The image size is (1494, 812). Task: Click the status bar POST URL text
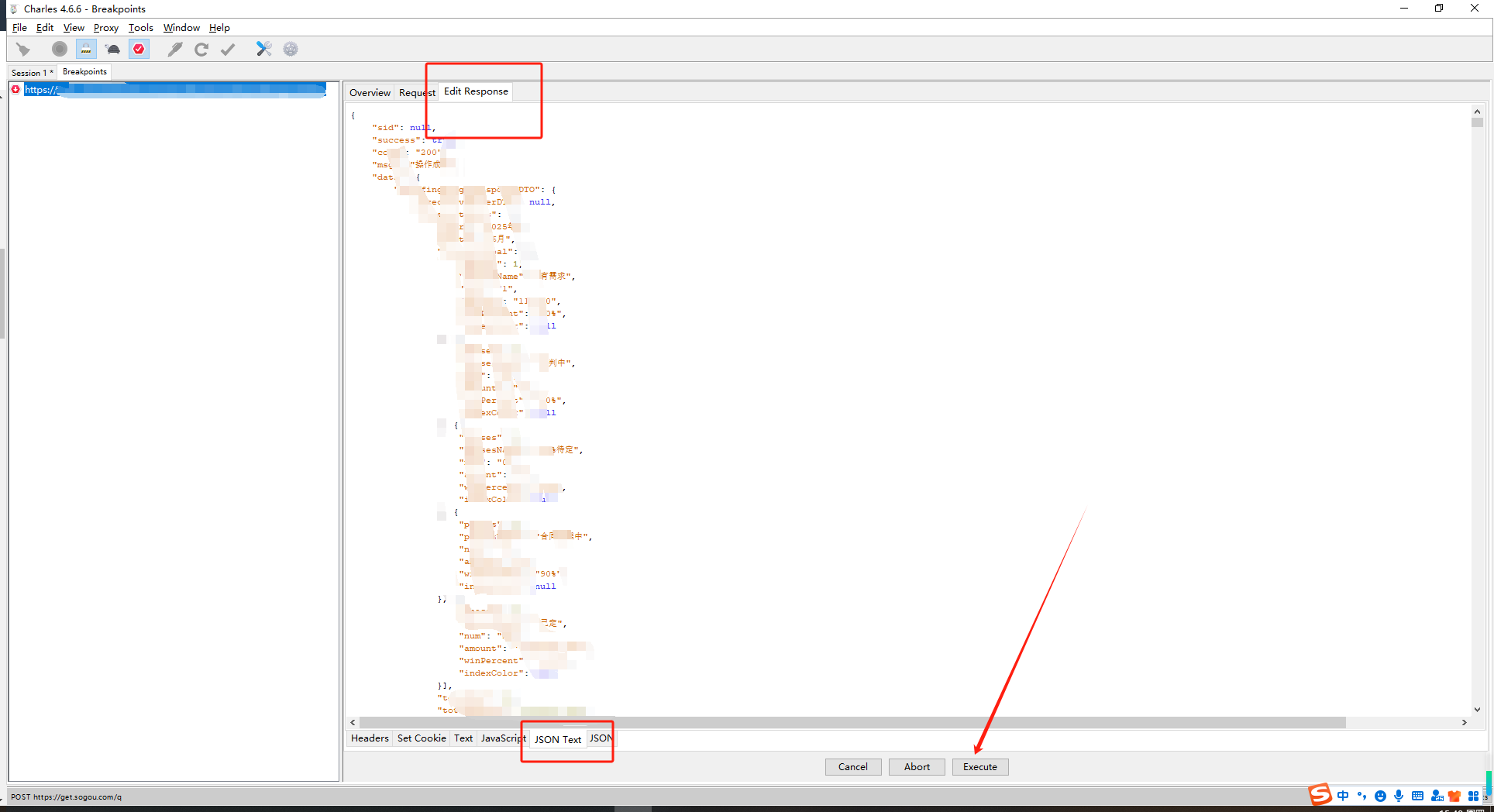[x=66, y=797]
